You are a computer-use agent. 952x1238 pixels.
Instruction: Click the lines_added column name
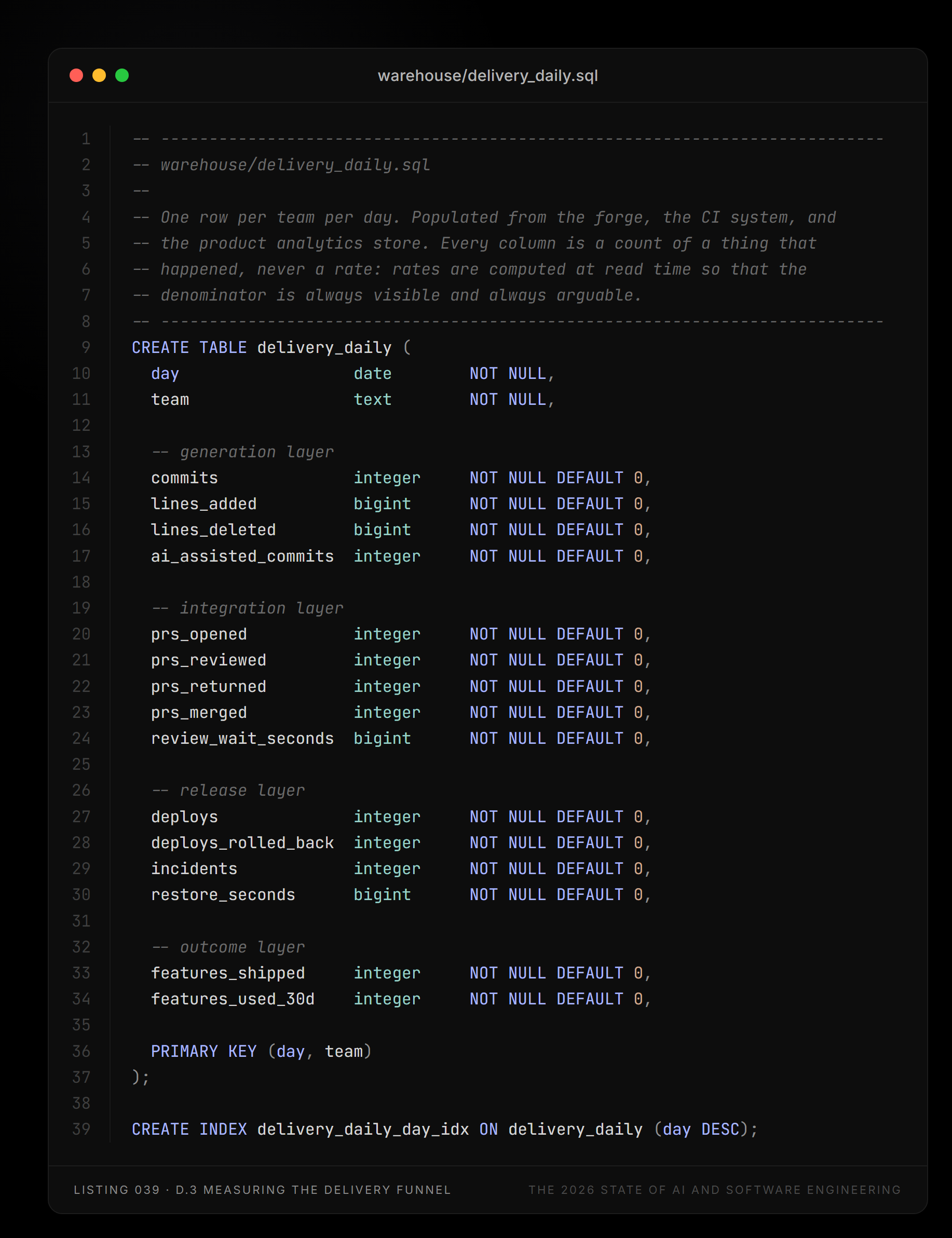click(x=204, y=504)
